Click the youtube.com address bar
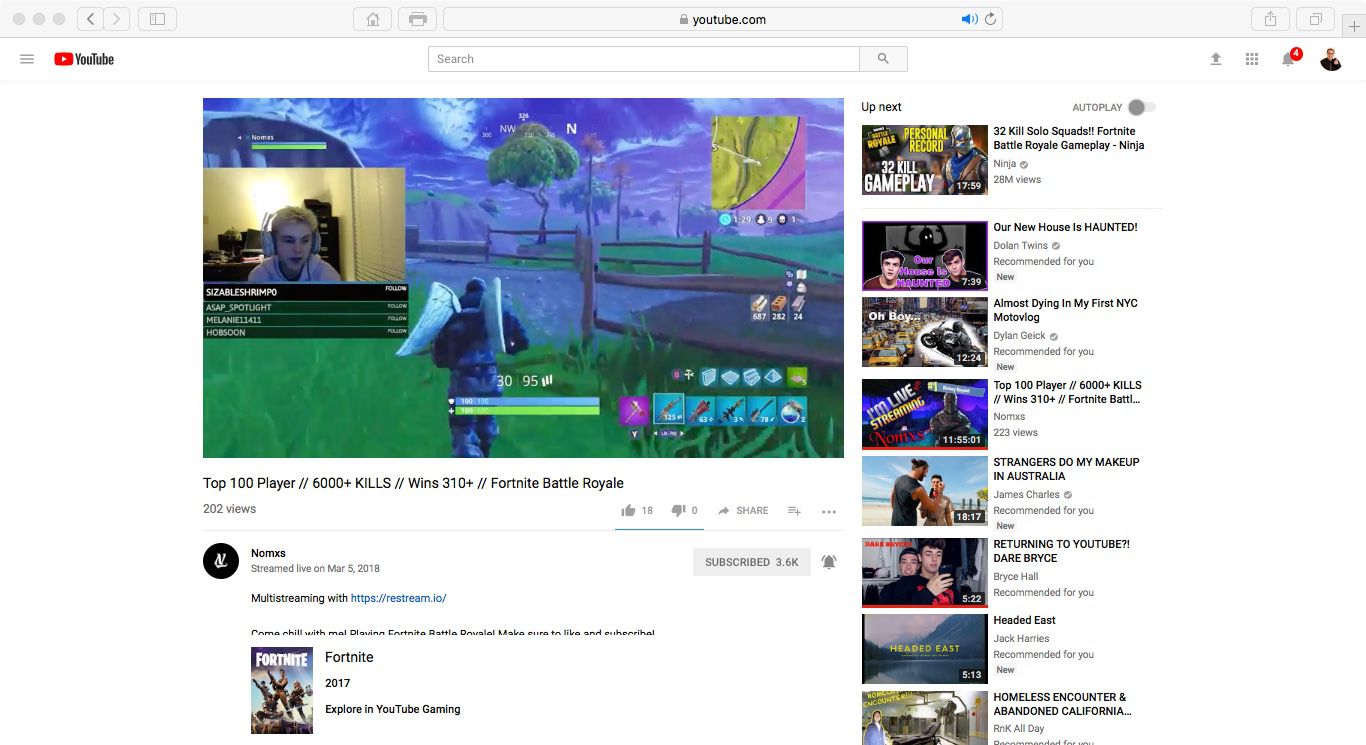The height and width of the screenshot is (745, 1366). click(722, 19)
